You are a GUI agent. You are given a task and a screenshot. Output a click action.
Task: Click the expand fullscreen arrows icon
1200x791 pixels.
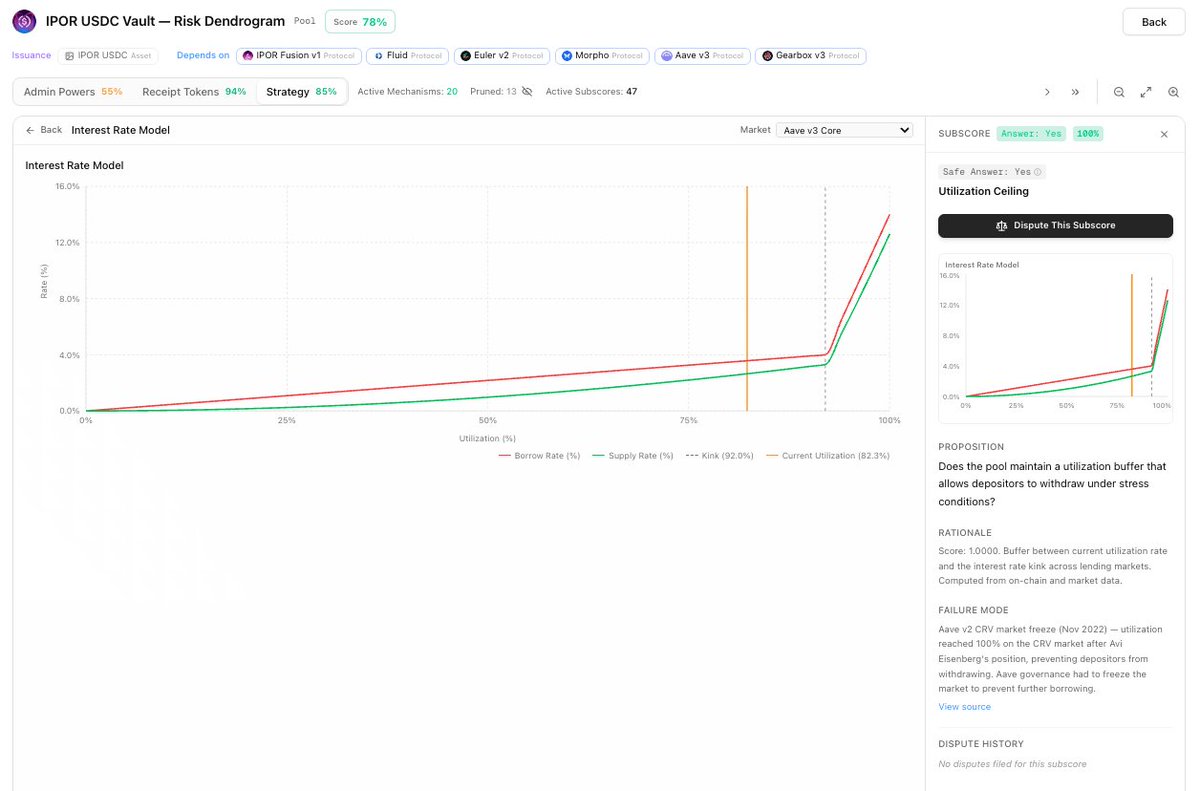[x=1146, y=92]
